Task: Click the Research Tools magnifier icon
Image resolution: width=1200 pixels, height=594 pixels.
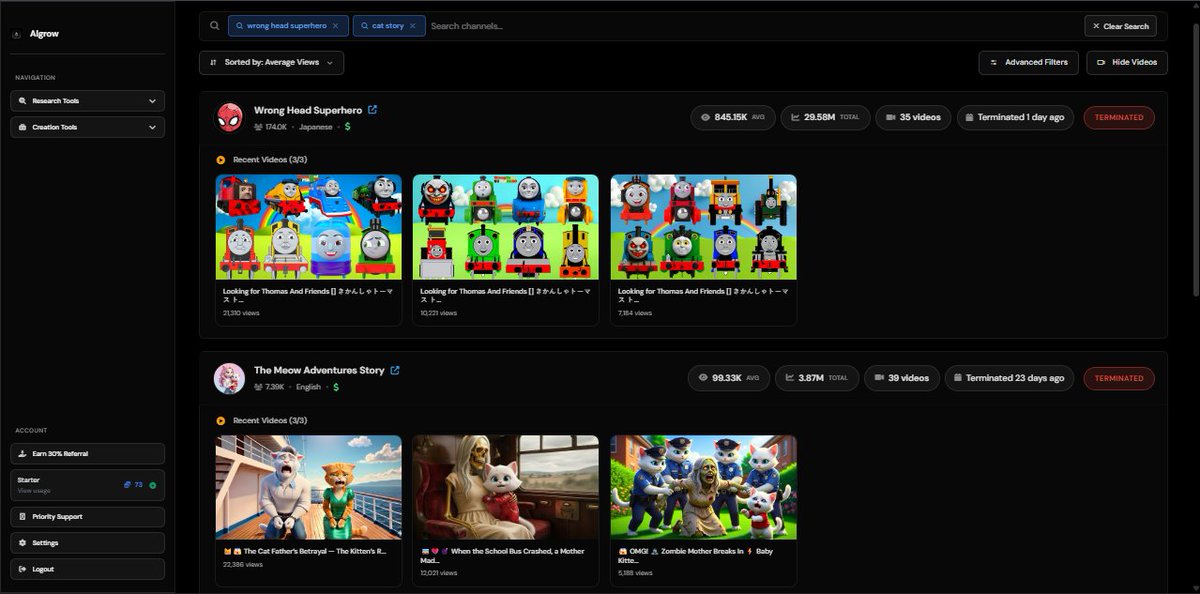Action: click(x=24, y=101)
